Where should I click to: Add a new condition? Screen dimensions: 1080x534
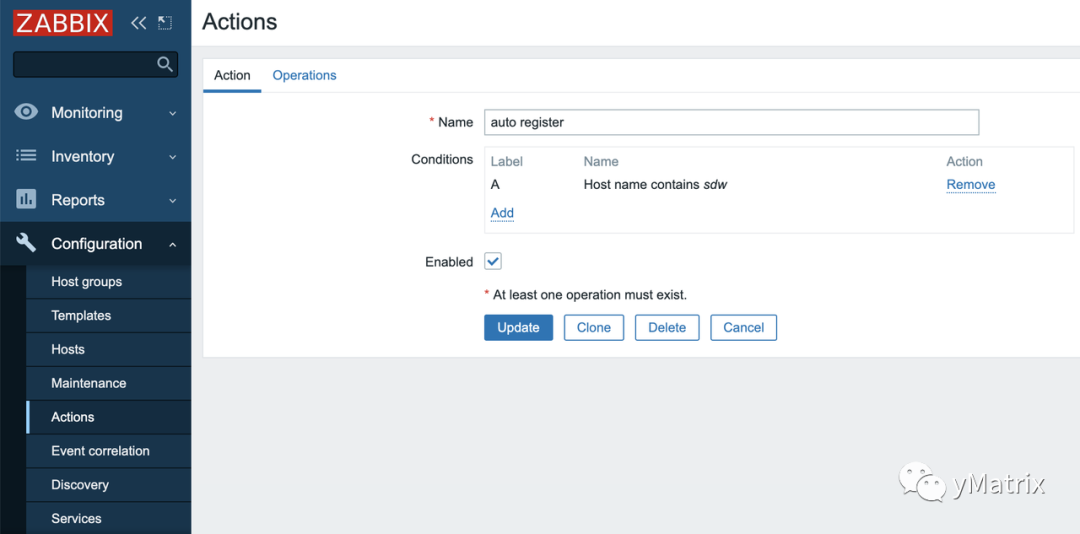click(x=502, y=213)
